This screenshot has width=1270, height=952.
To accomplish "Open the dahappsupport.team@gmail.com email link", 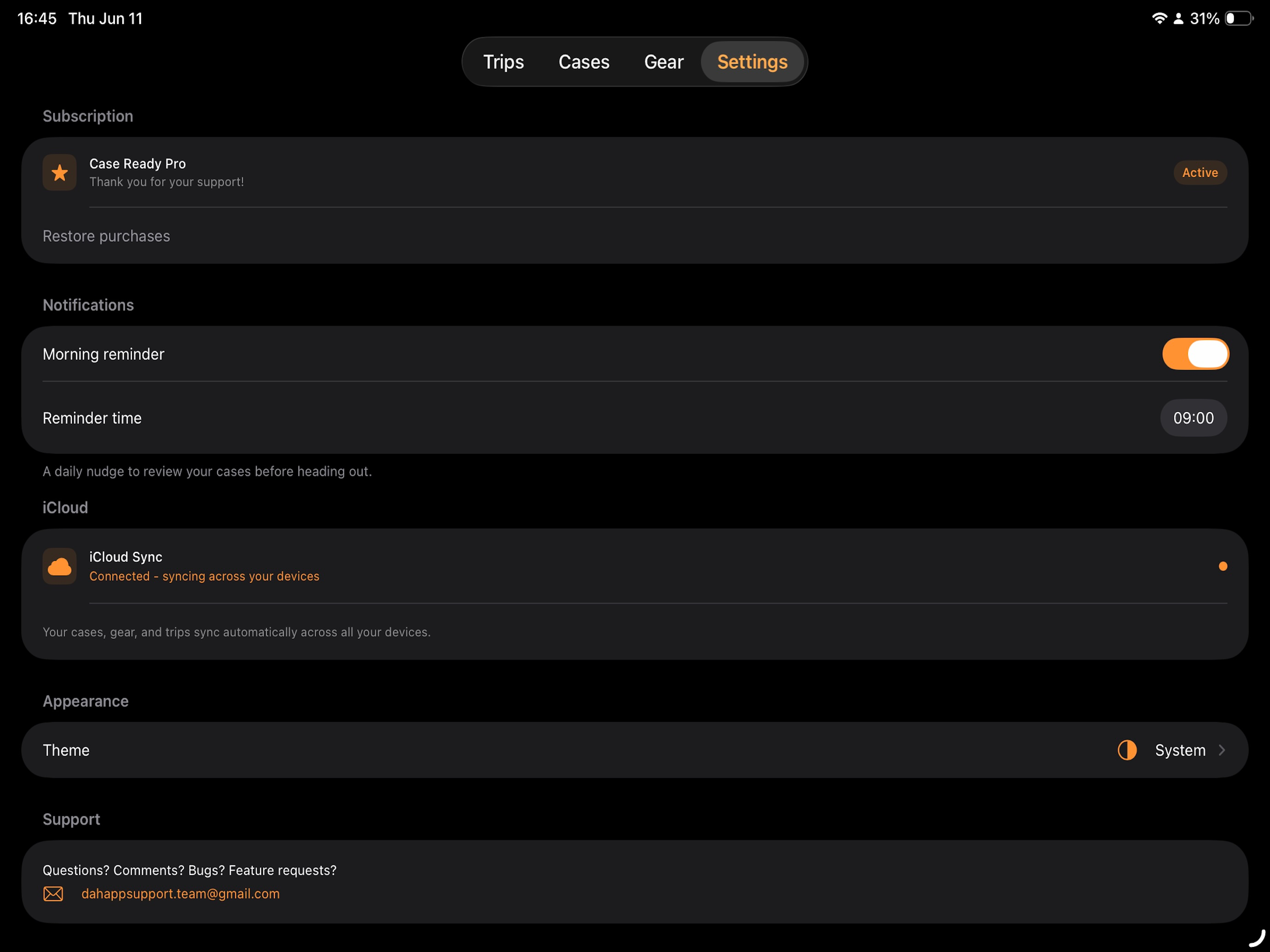I will click(x=180, y=893).
